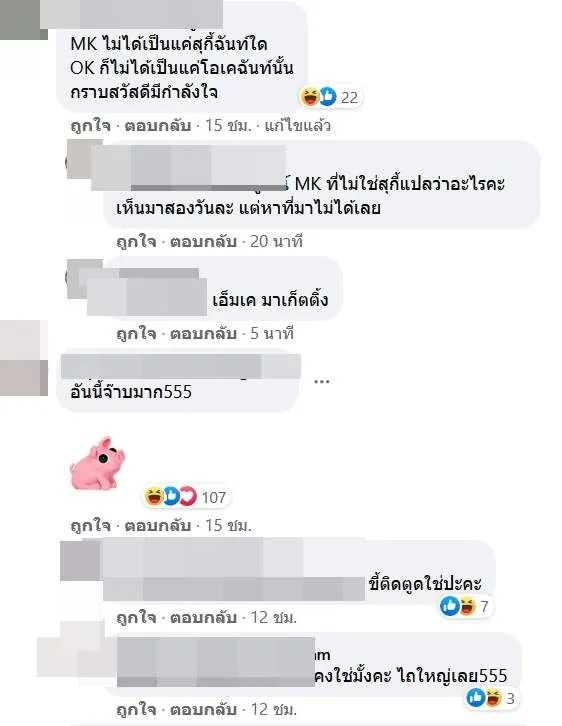The height and width of the screenshot is (726, 562).
Task: Click the 15 ชม. timestamp under MK comment
Action: coord(228,125)
